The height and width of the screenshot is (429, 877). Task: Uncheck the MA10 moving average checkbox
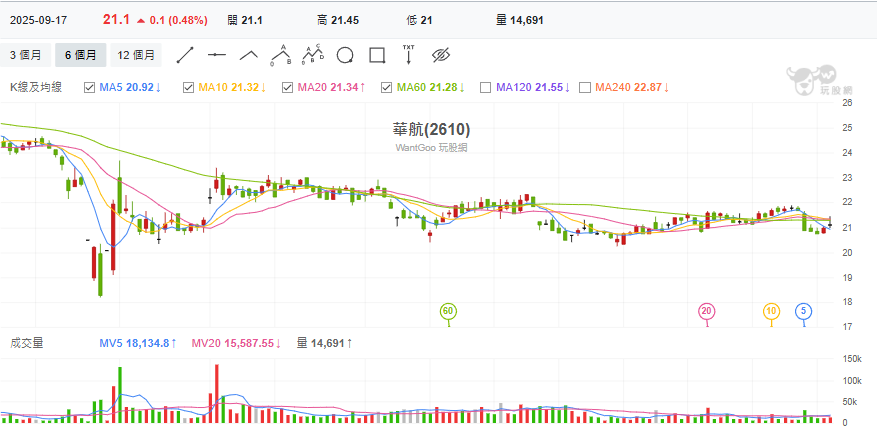point(189,88)
